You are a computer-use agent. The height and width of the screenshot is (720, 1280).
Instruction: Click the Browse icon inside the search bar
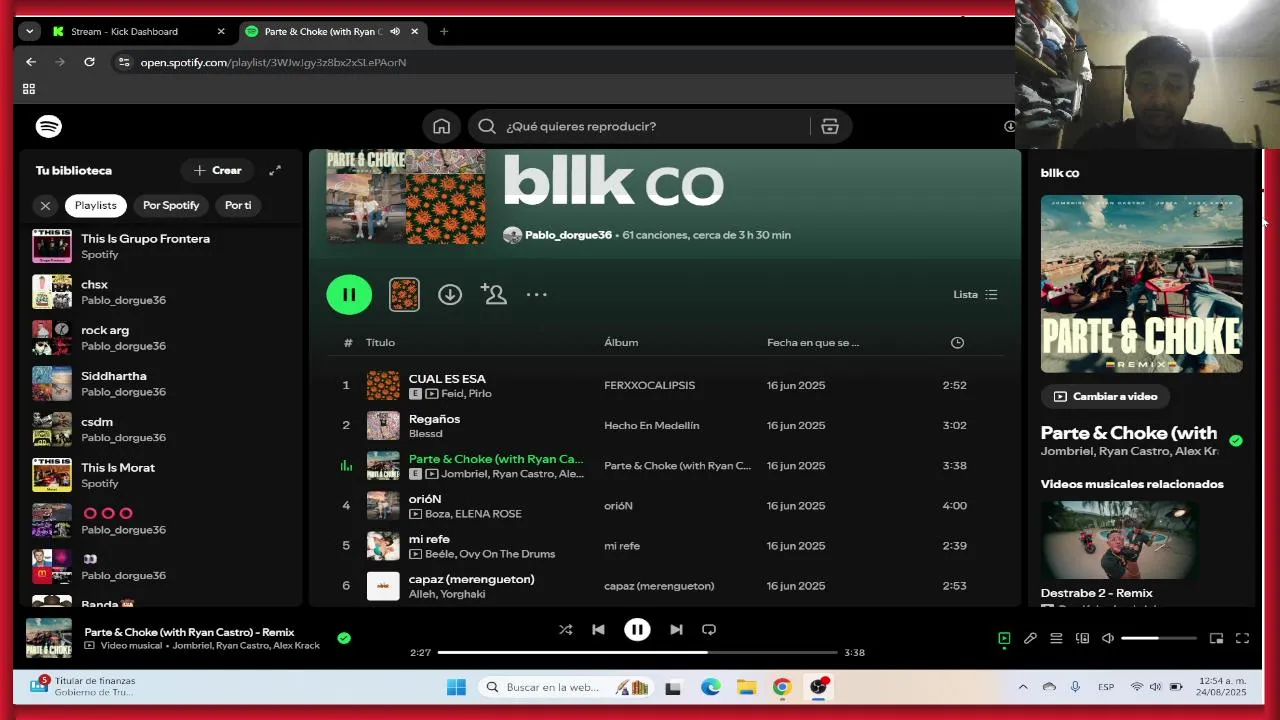point(829,126)
